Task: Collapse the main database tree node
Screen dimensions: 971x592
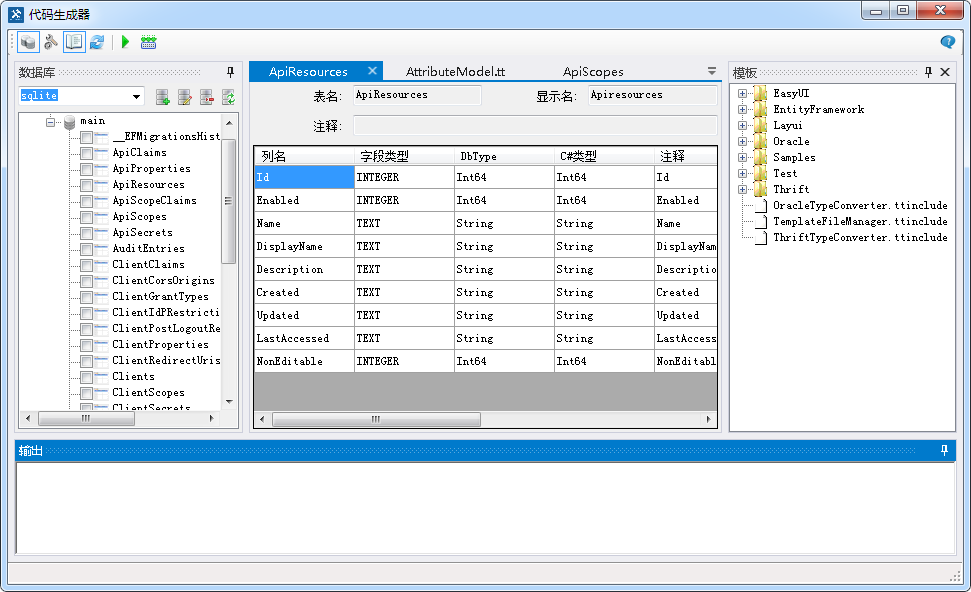Action: coord(51,122)
